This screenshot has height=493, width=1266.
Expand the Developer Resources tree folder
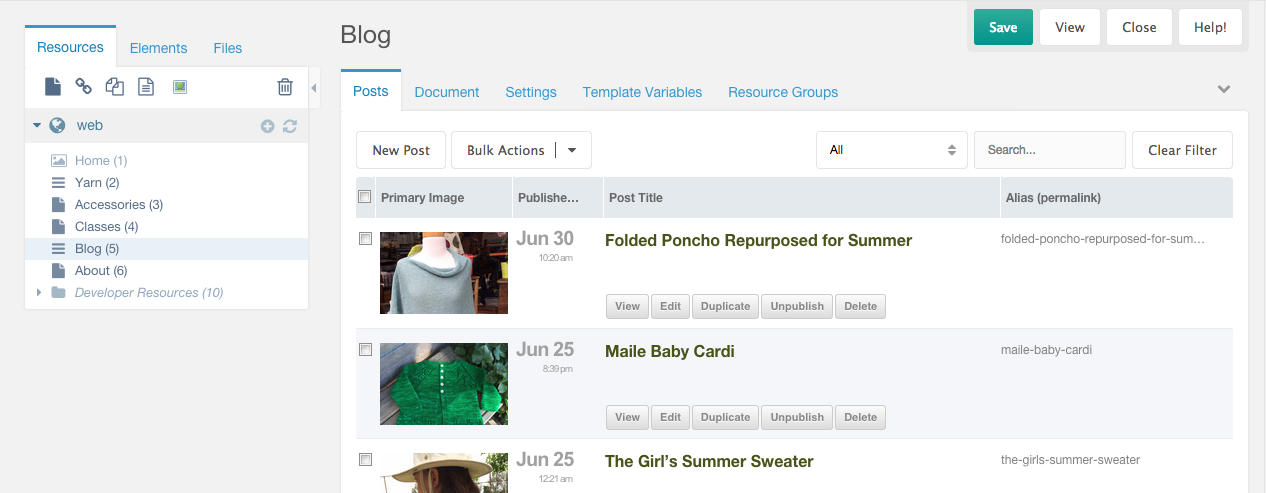coord(39,293)
